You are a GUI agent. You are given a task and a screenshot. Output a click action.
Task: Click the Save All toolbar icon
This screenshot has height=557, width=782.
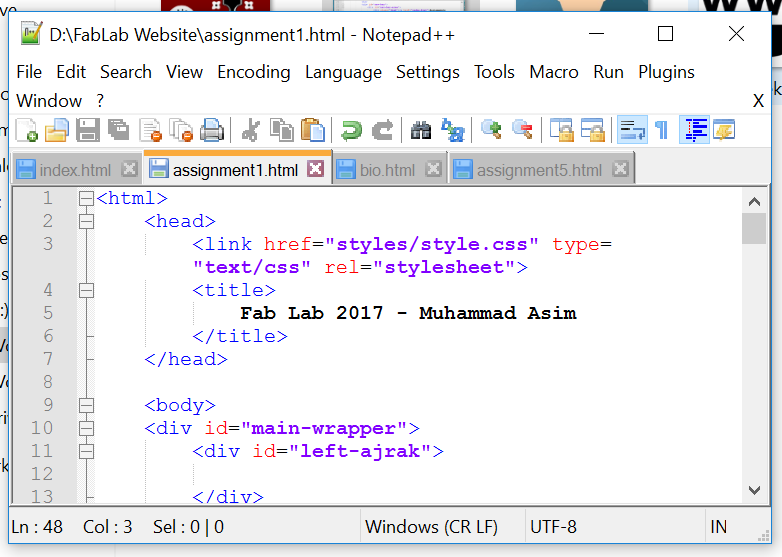coord(119,131)
